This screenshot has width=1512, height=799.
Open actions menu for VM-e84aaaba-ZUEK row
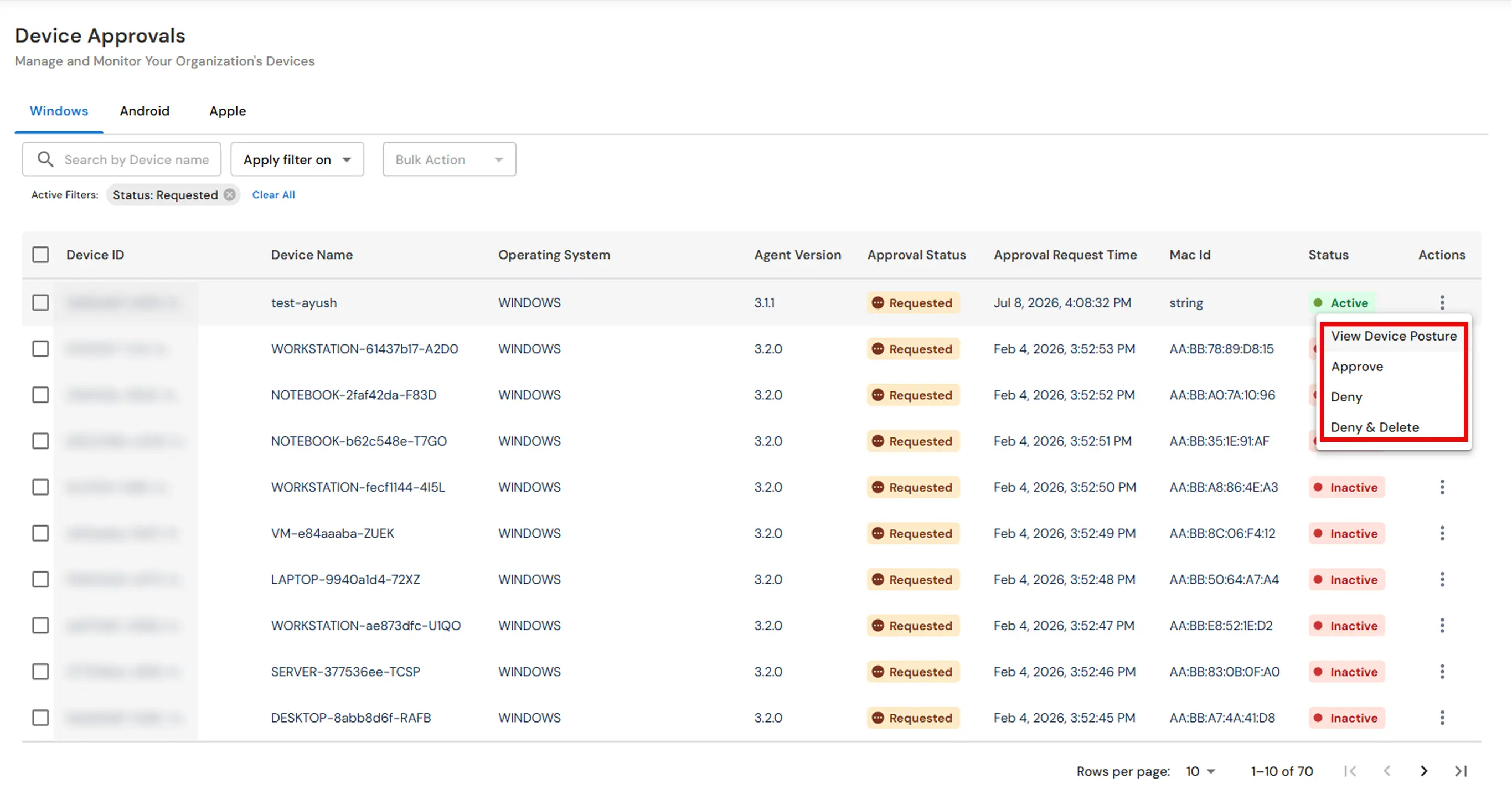1442,533
